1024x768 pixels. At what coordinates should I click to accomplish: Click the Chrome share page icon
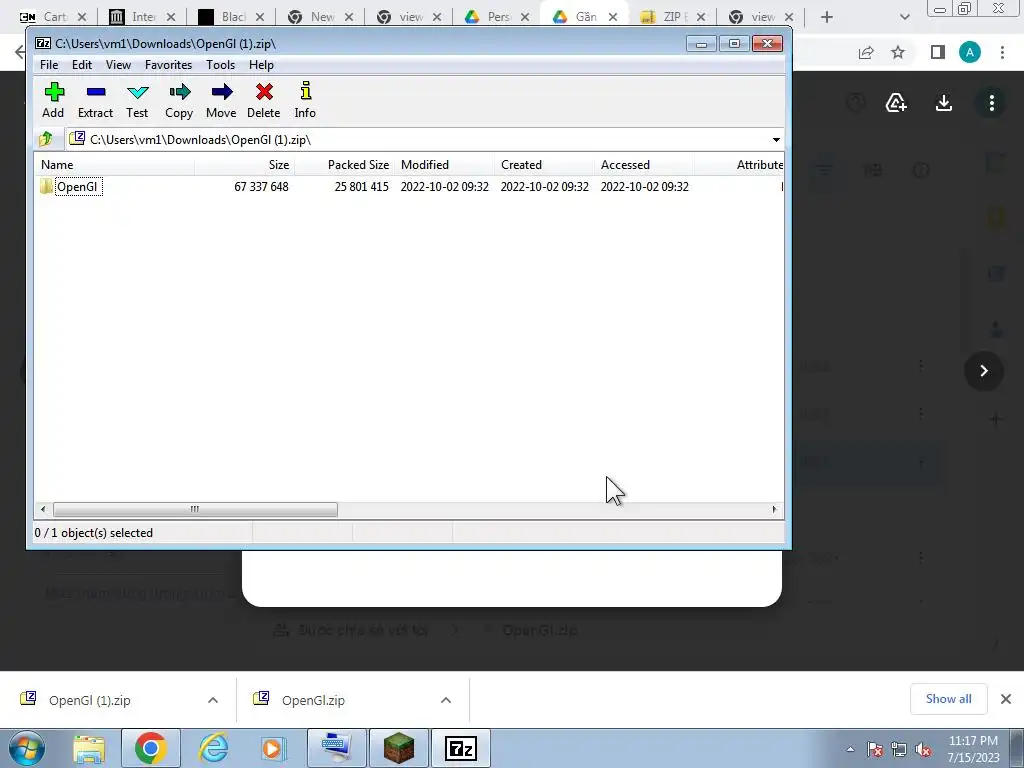[x=866, y=52]
